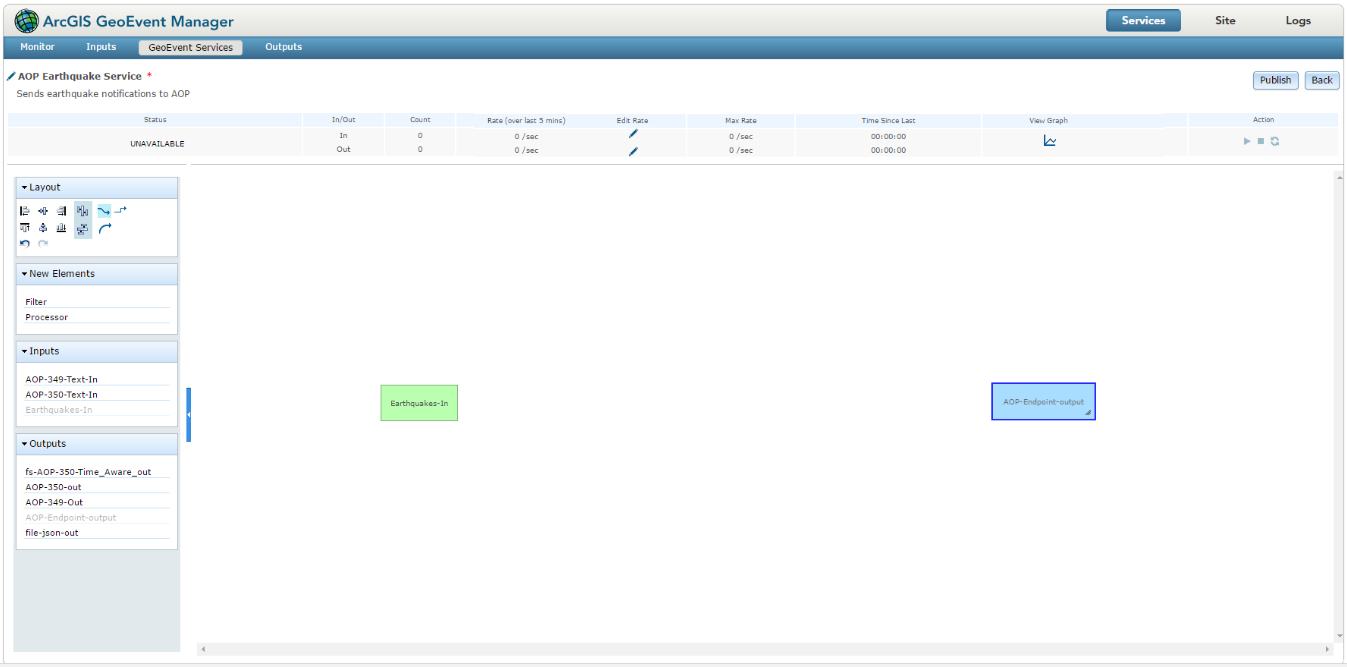This screenshot has width=1347, height=667.
Task: Click the UNAVAILABLE status text
Action: [x=157, y=143]
